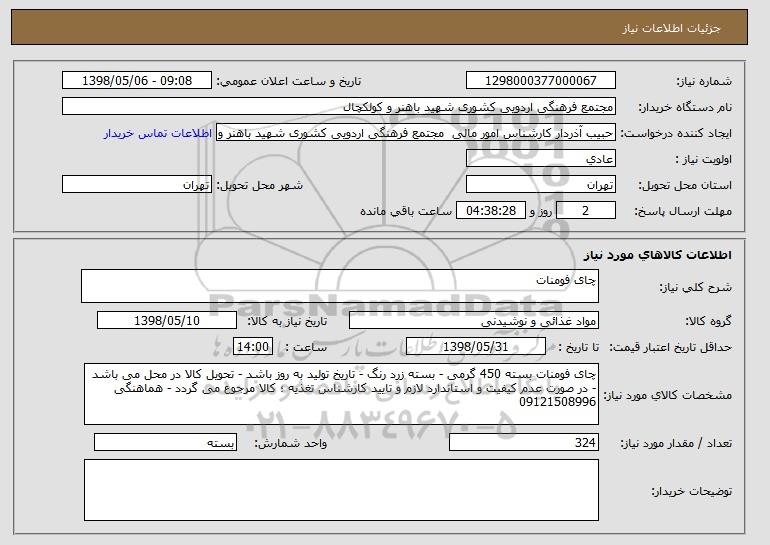The height and width of the screenshot is (545, 770).
Task: Select the نام دستگاه خریدار field
Action: coord(339,107)
